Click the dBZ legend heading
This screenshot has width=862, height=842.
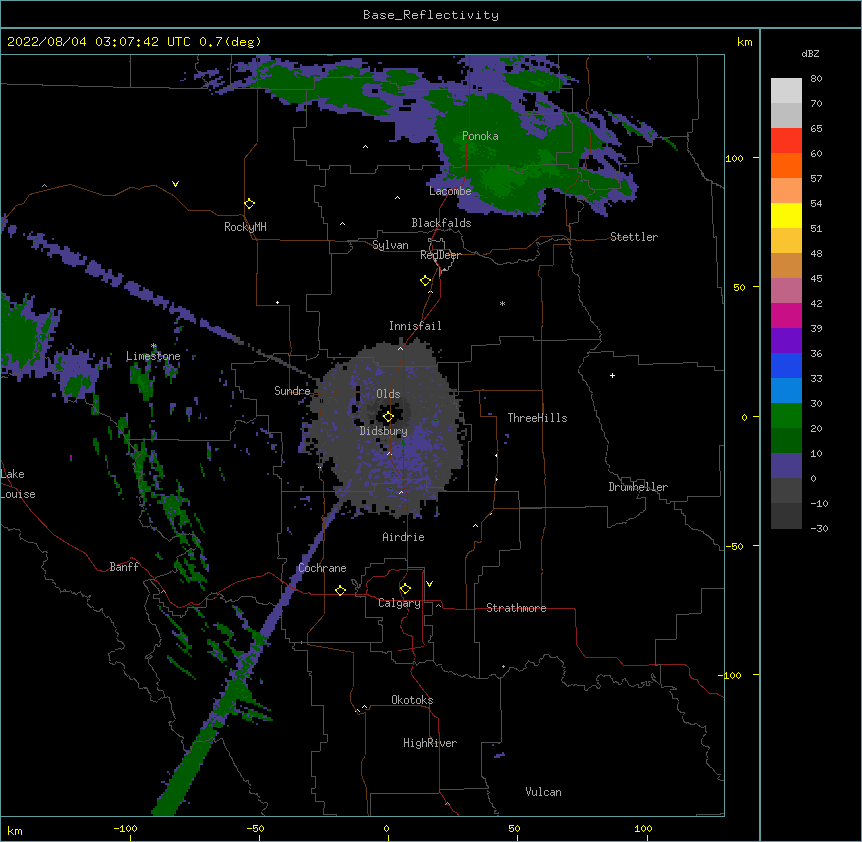810,54
